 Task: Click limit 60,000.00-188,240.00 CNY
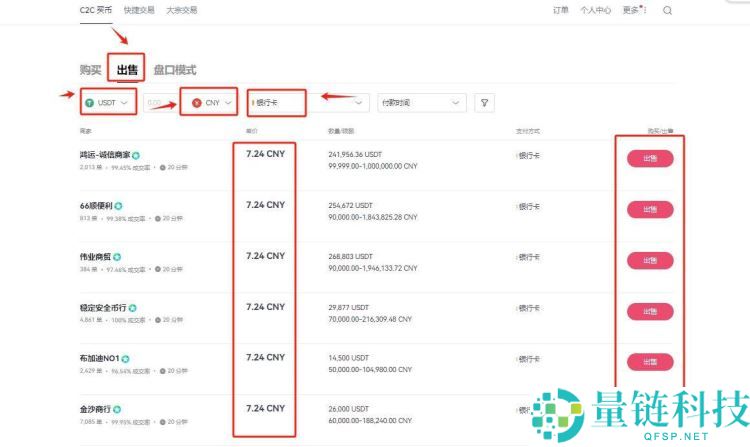(370, 421)
